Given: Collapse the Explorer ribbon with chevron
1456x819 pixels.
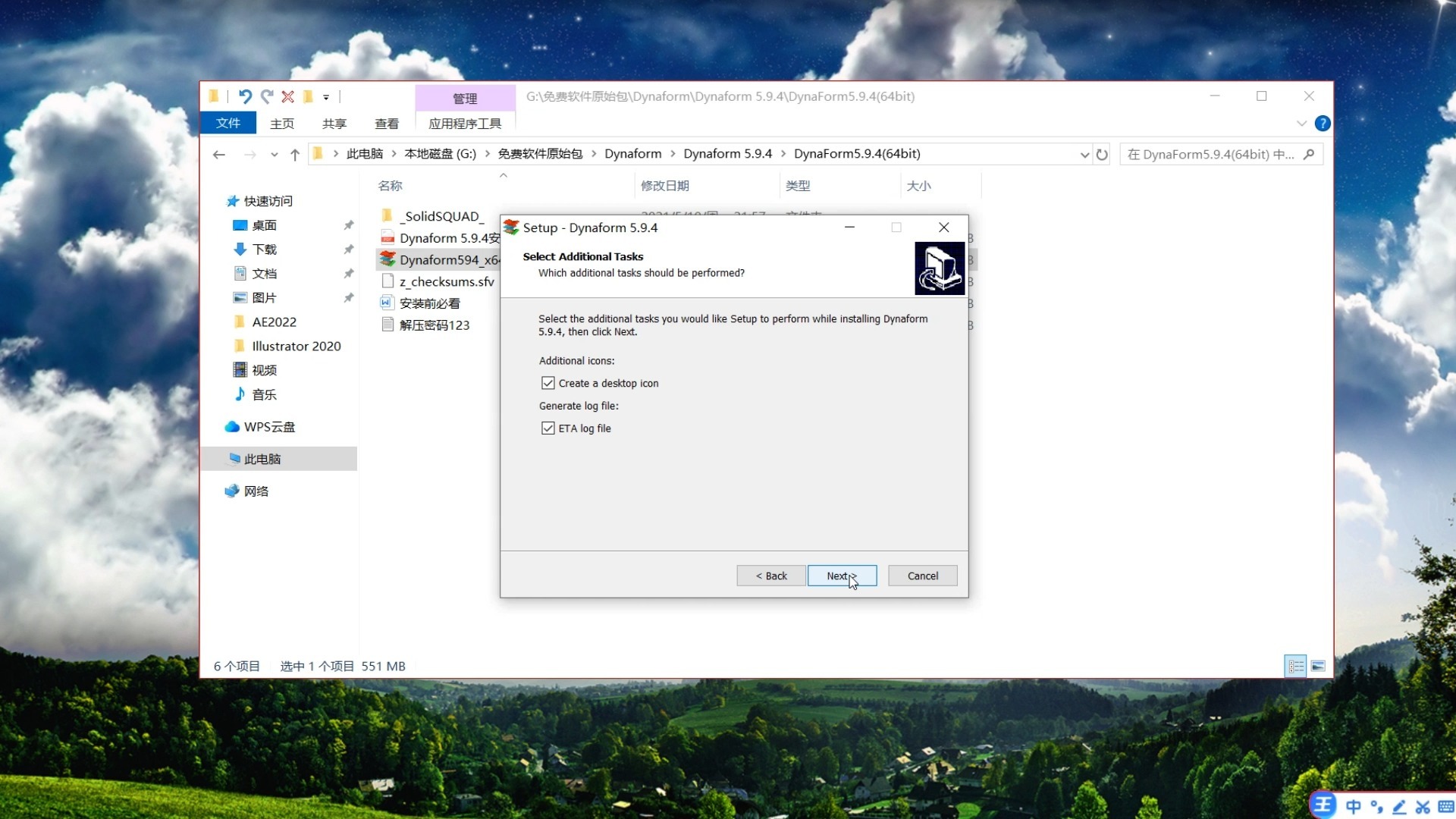Looking at the screenshot, I should coord(1301,123).
